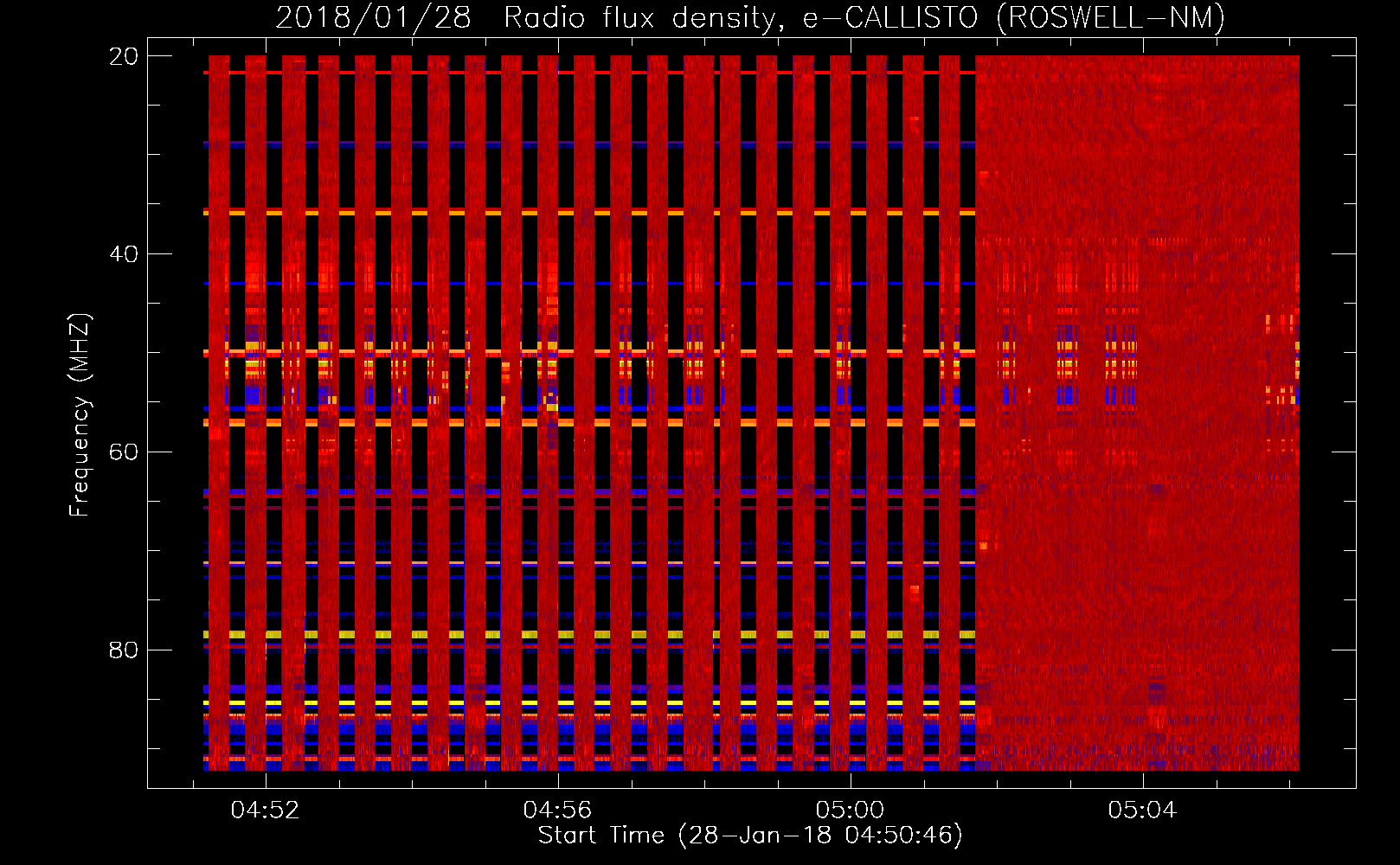Click the 04:52 time tick label

tap(265, 810)
